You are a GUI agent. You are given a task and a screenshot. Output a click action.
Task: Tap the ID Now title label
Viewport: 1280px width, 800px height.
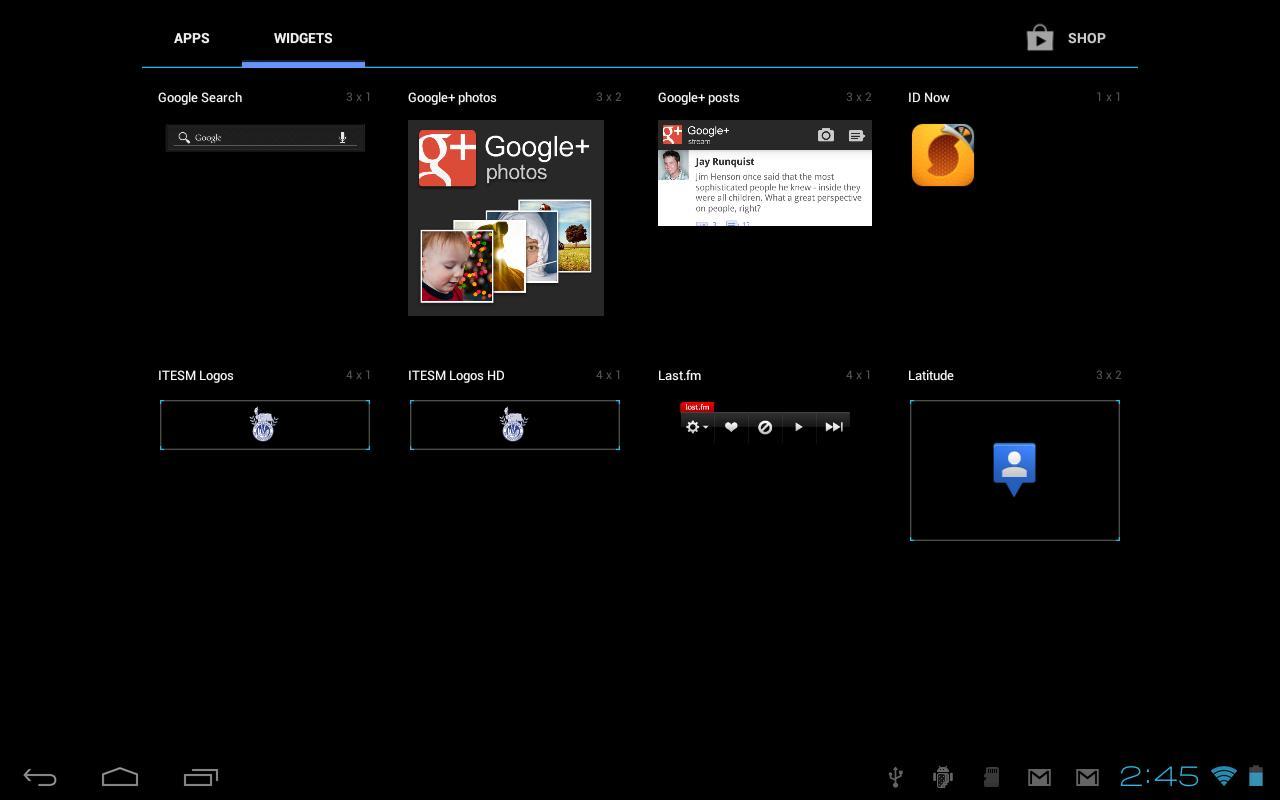929,97
